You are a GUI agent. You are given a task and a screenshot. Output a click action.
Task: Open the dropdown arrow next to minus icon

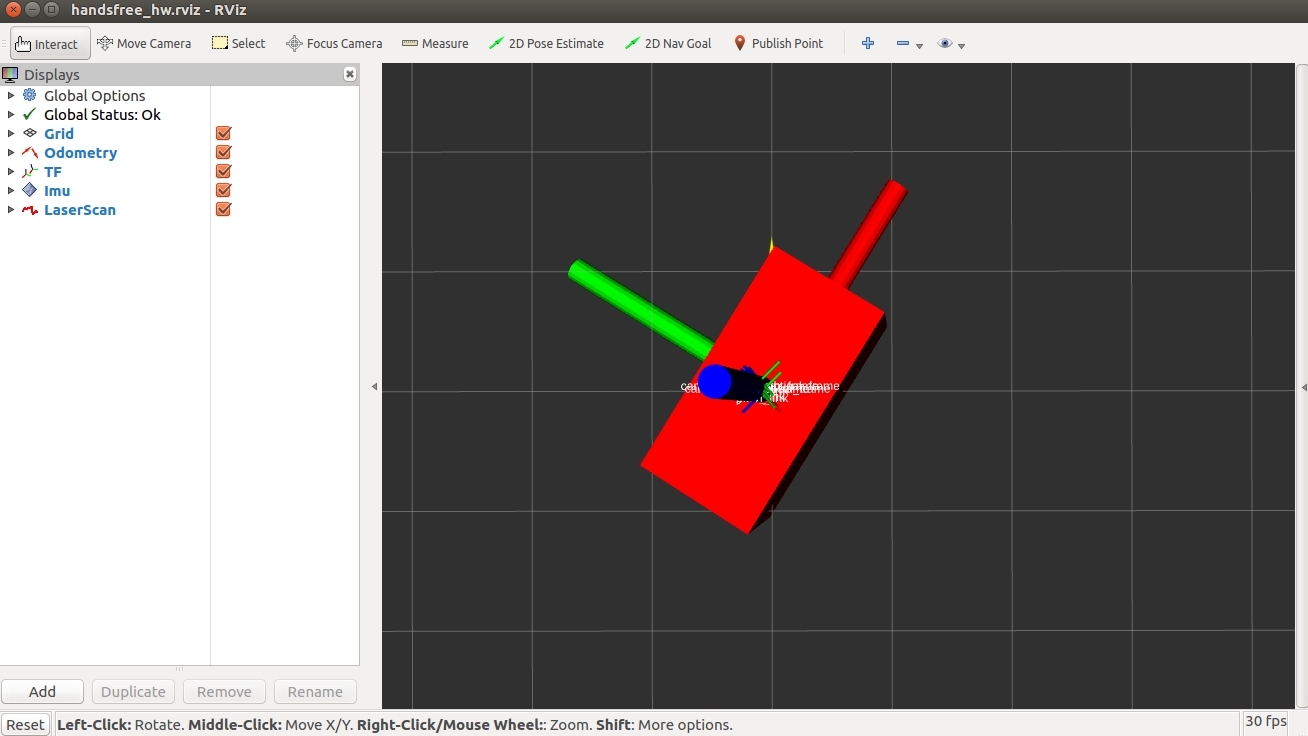pyautogui.click(x=919, y=46)
